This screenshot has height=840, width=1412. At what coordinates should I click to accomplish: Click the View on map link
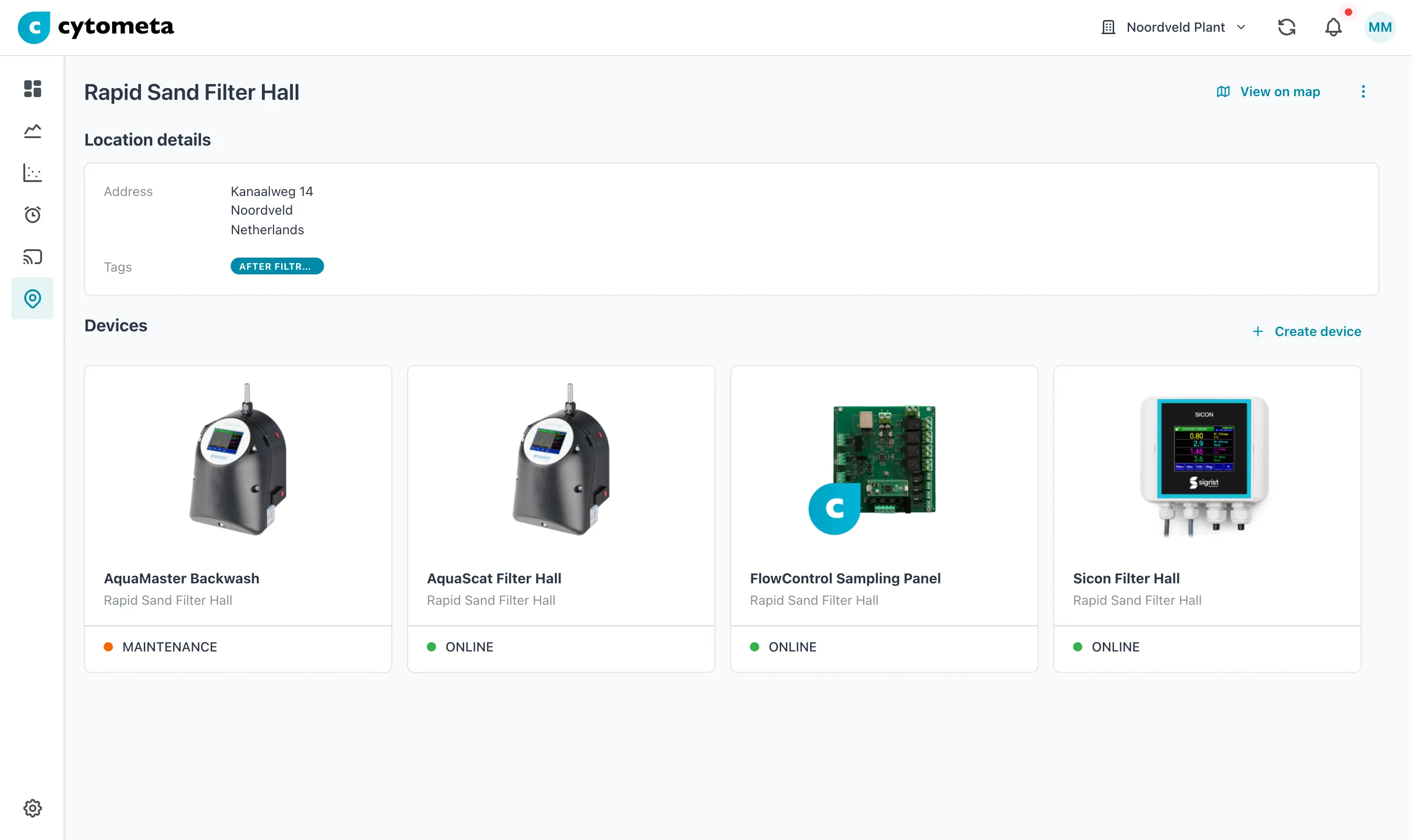click(1268, 91)
